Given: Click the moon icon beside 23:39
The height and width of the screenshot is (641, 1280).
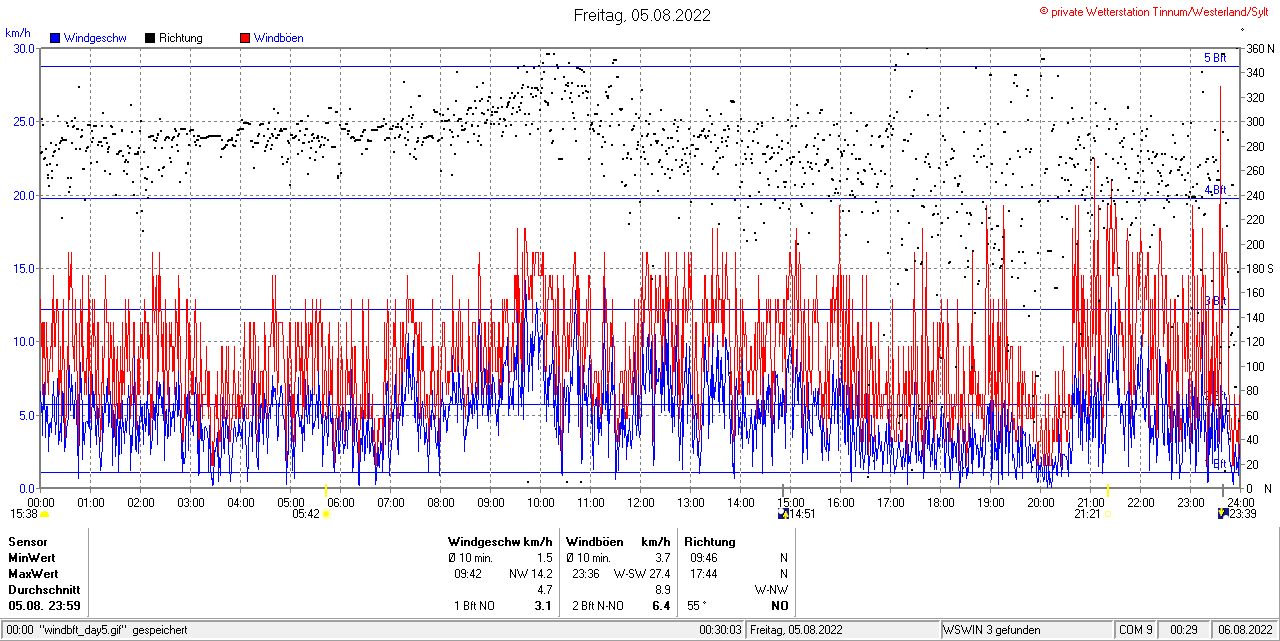Looking at the screenshot, I should 1222,514.
